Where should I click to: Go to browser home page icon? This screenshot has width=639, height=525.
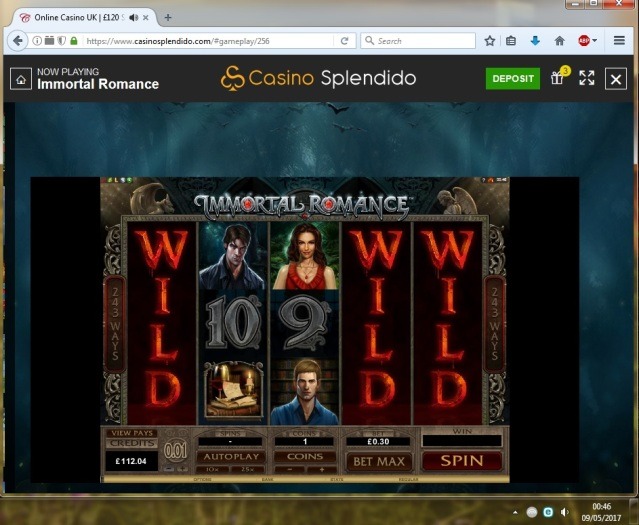[560, 41]
